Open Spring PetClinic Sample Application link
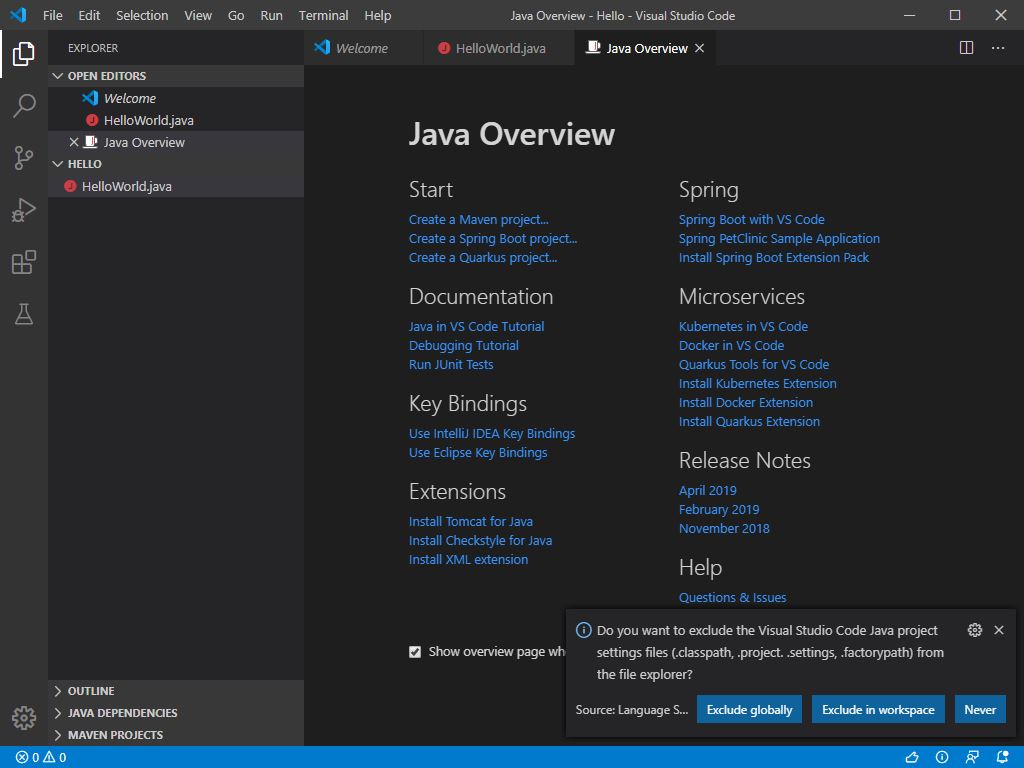Image resolution: width=1024 pixels, height=768 pixels. 778,238
